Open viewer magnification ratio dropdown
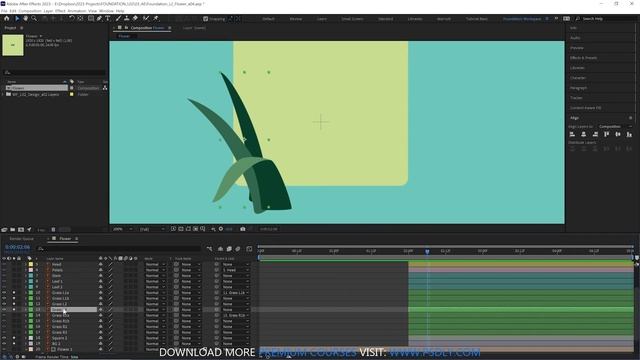This screenshot has height=360, width=640. 122,229
